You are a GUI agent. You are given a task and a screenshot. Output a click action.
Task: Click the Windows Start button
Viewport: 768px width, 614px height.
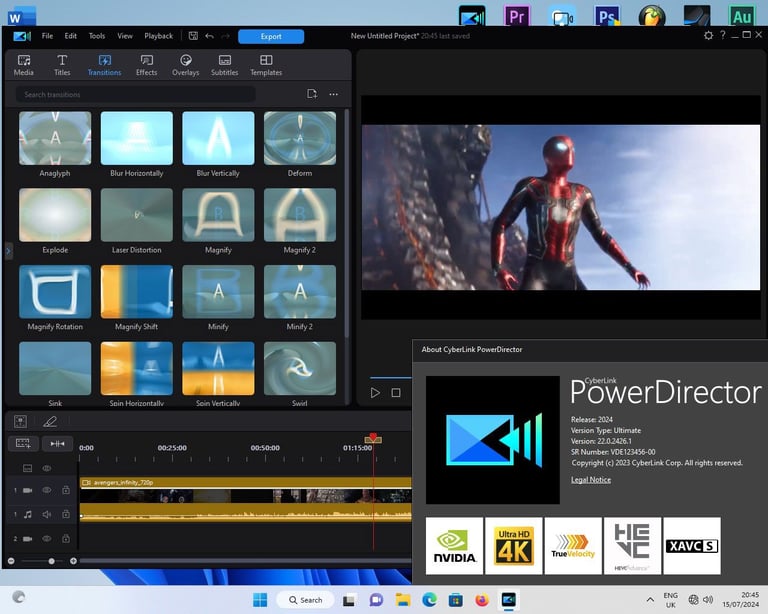tap(260, 600)
